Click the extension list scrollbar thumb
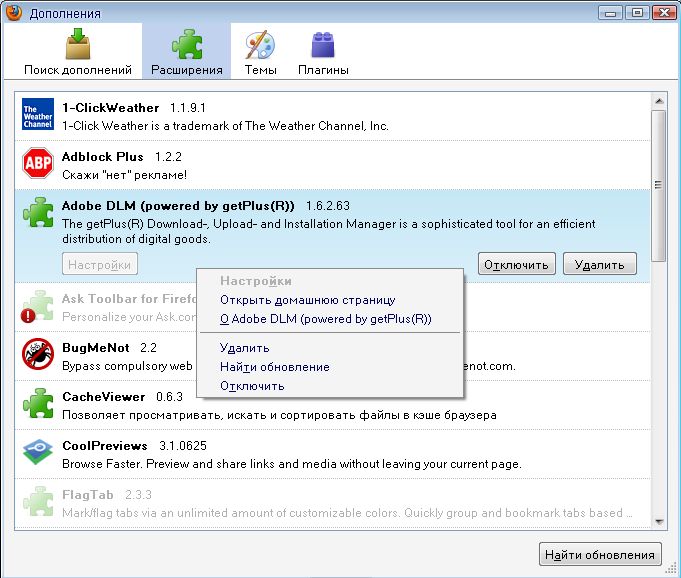 point(659,185)
